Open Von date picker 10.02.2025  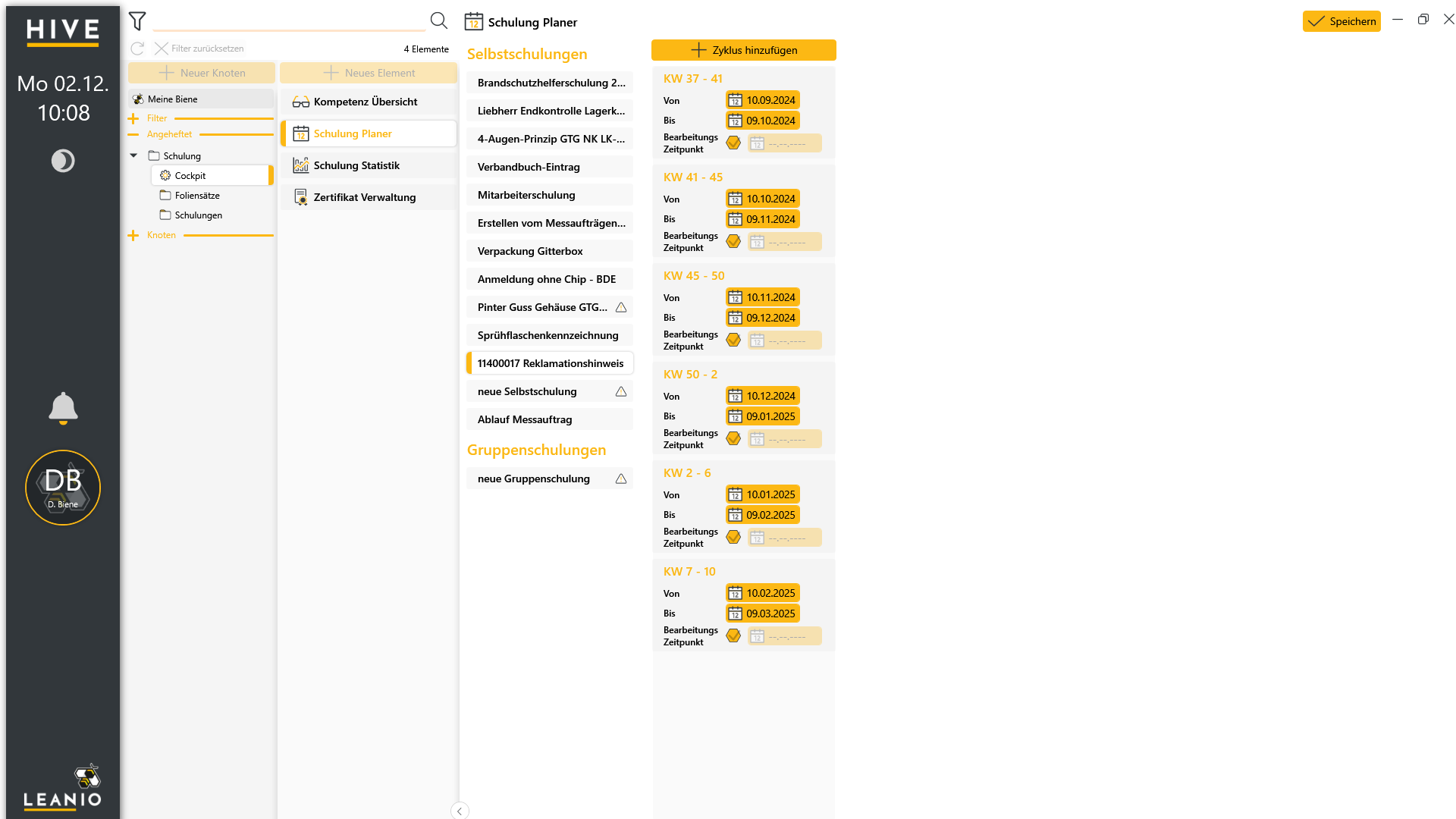pyautogui.click(x=762, y=593)
